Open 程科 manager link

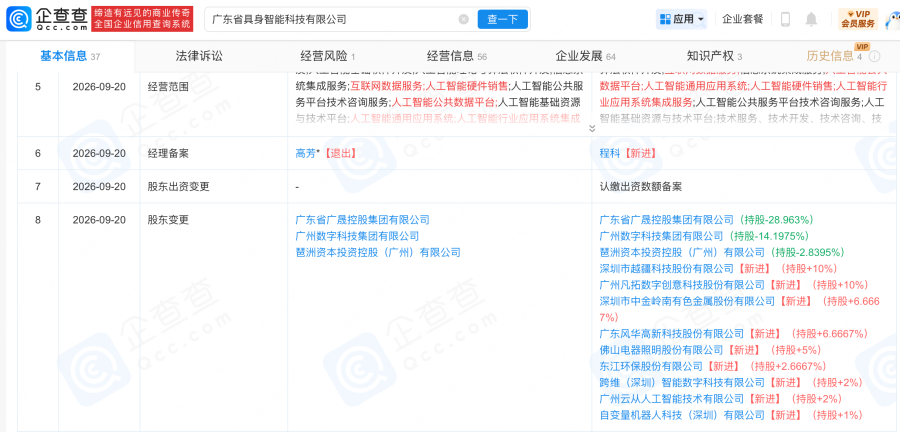pos(610,153)
